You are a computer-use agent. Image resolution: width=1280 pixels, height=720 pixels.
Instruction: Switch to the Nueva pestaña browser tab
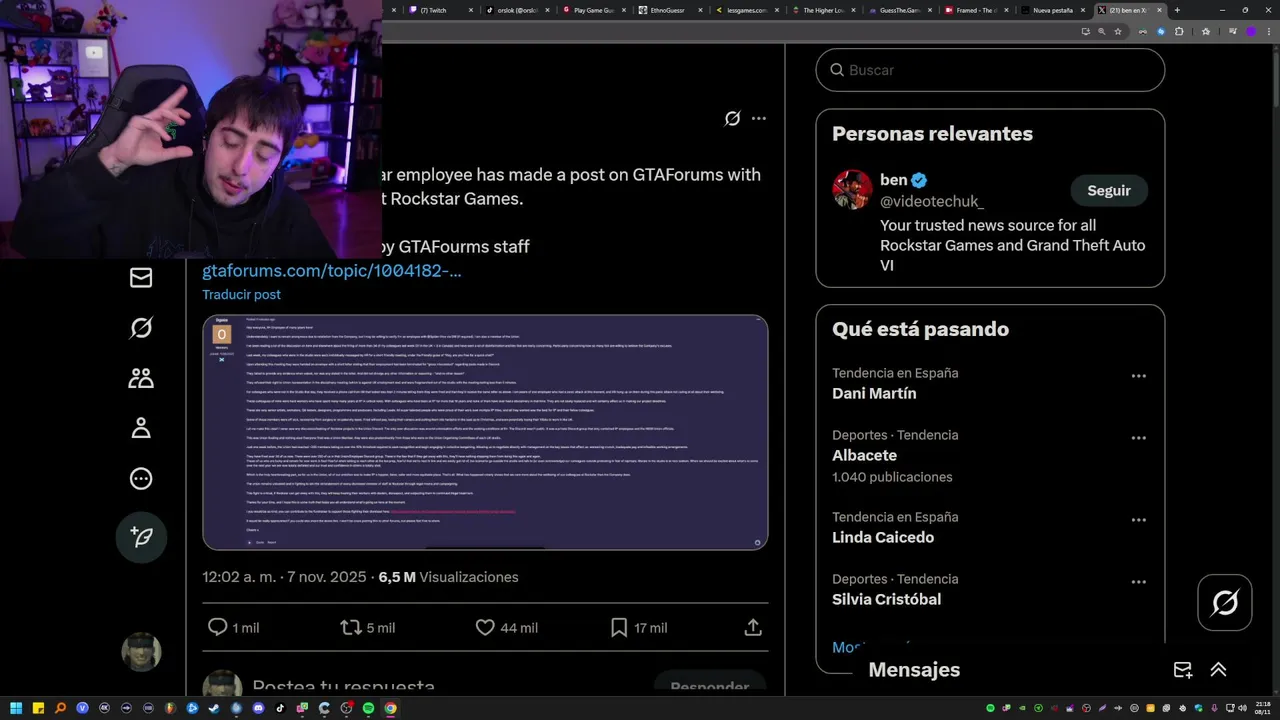coord(1052,10)
